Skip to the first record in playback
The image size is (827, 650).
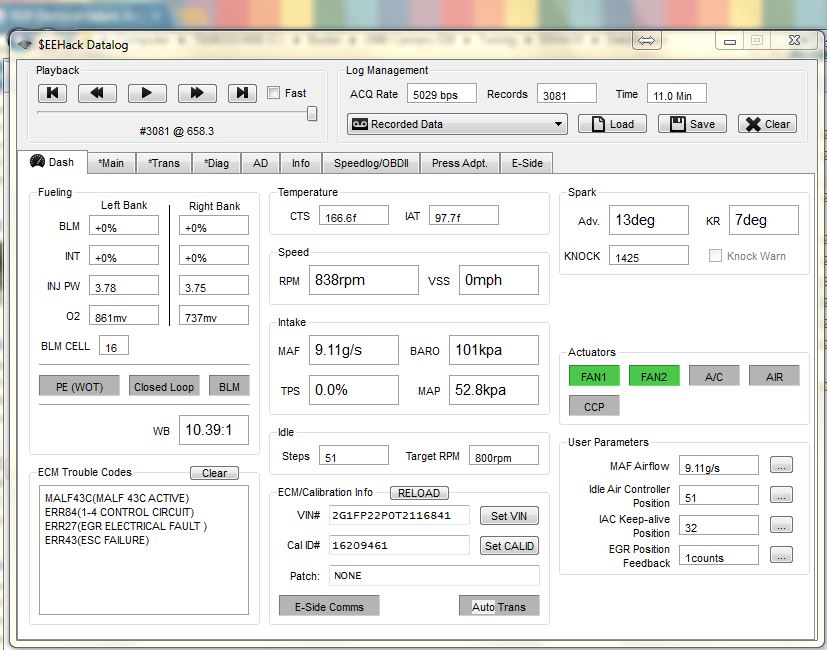click(53, 93)
